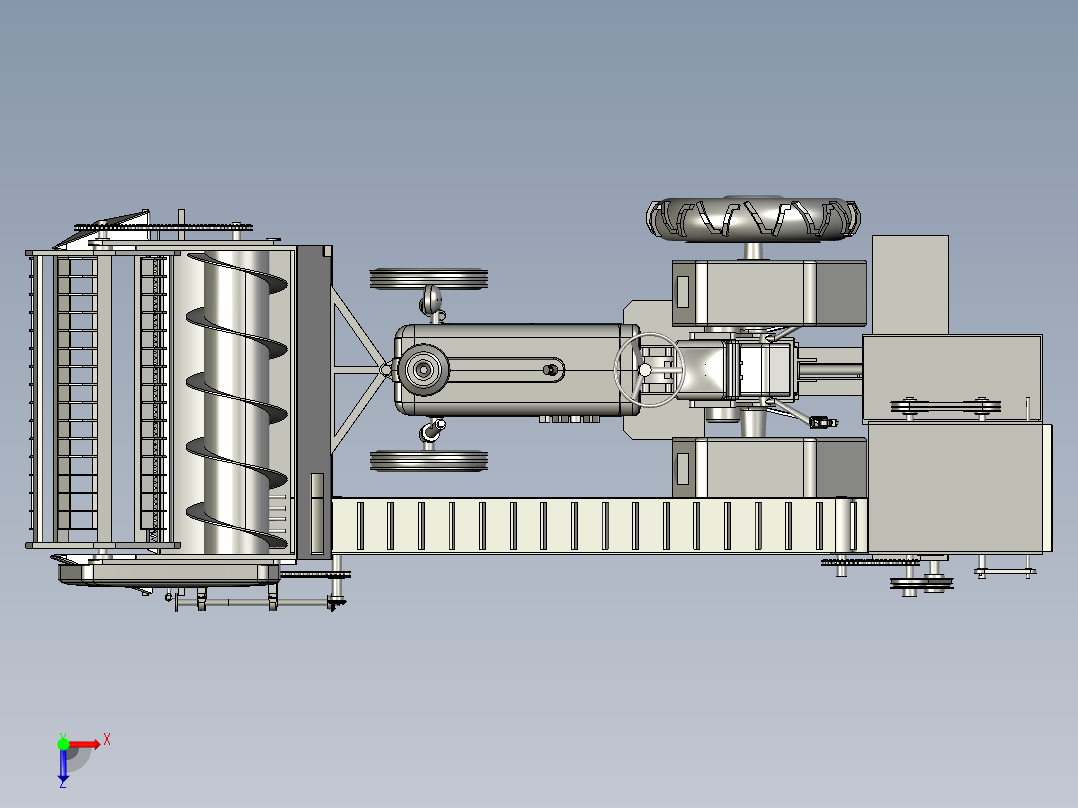Select the long slatted conveyor belt
Image resolution: width=1078 pixels, height=808 pixels.
598,526
